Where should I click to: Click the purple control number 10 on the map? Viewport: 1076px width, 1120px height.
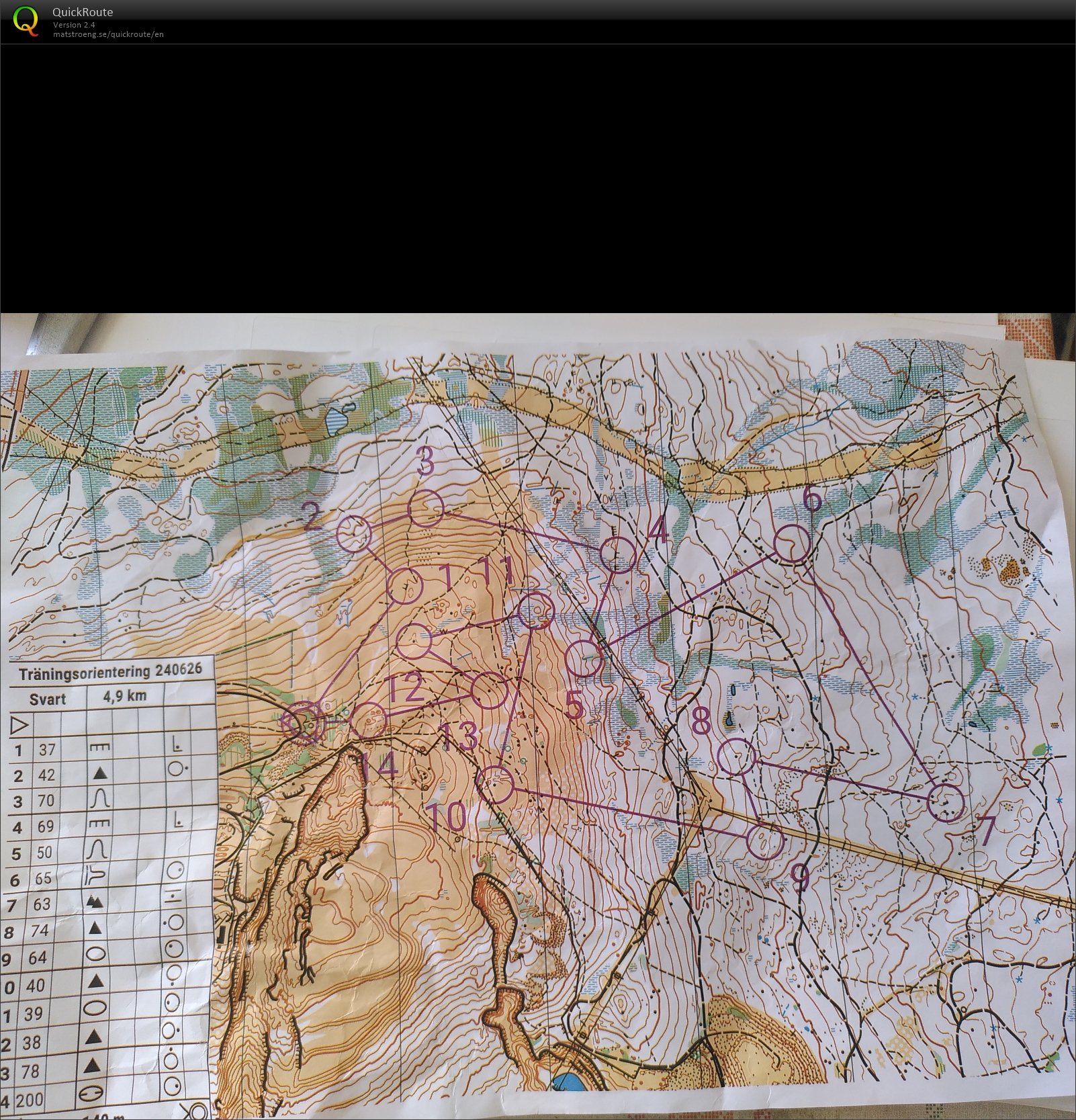click(447, 818)
